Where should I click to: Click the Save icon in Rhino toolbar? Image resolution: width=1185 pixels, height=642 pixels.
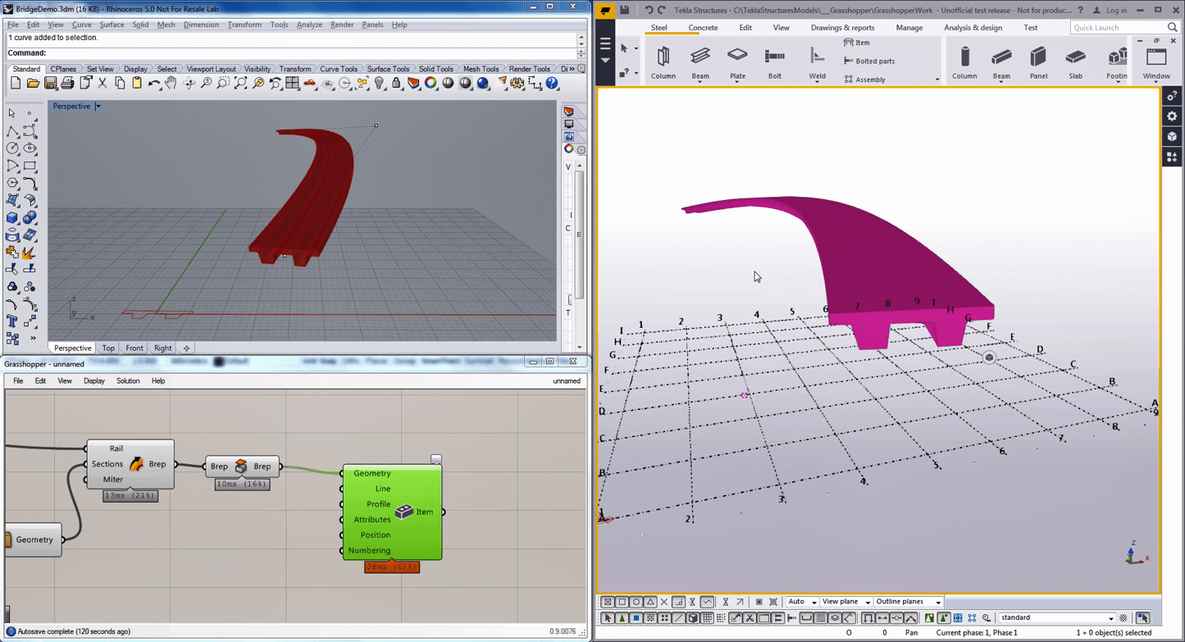pos(50,83)
